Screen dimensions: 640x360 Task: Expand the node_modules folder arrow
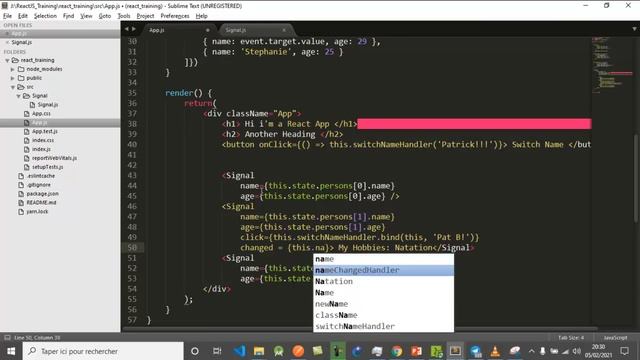coord(13,69)
